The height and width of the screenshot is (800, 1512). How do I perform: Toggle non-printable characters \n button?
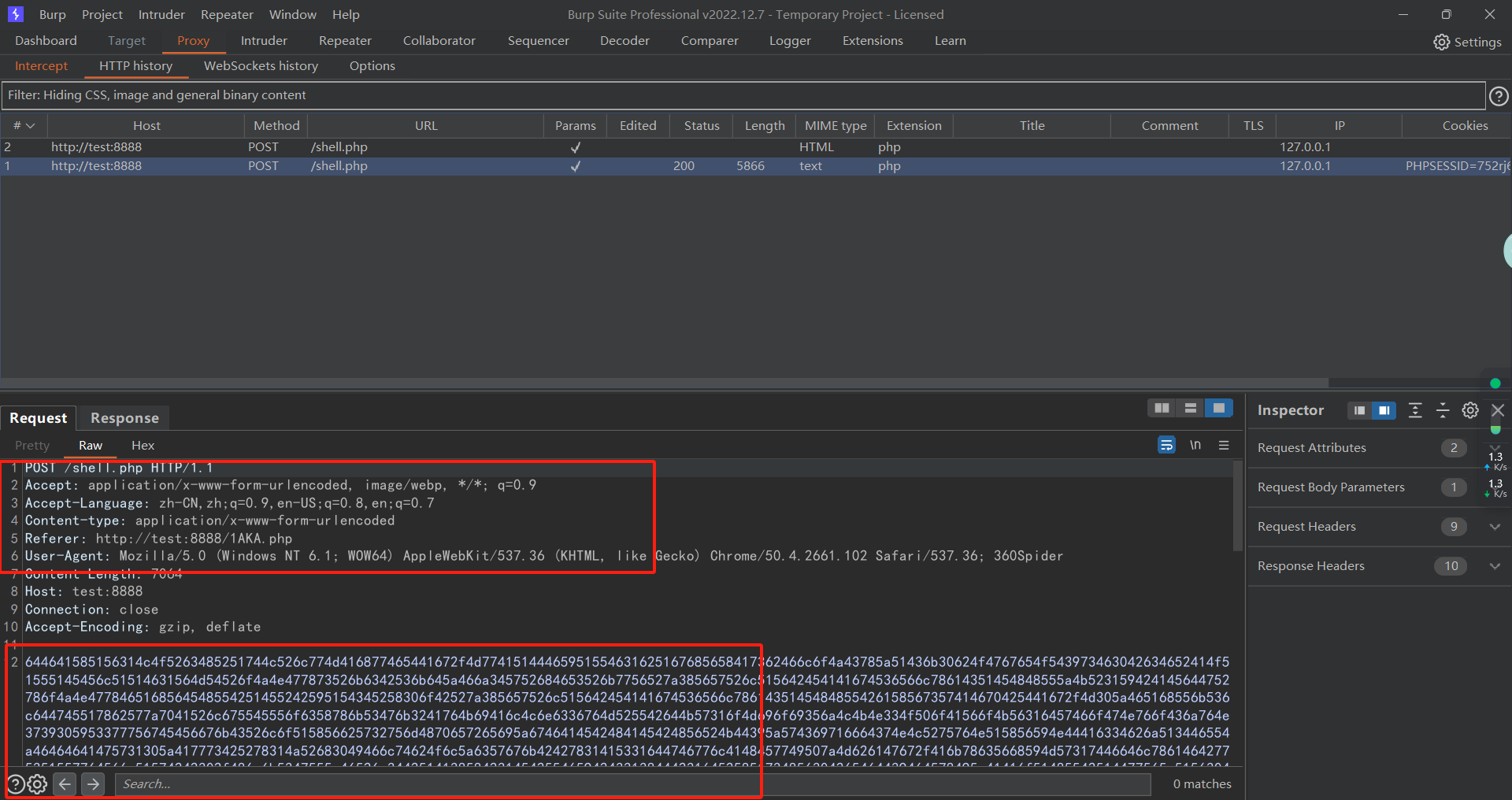pyautogui.click(x=1195, y=445)
